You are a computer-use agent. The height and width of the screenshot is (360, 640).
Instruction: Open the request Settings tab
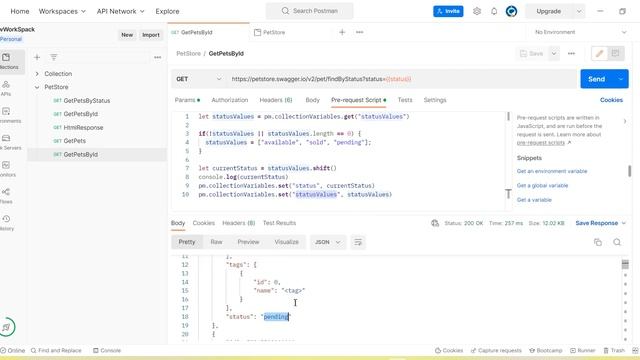pyautogui.click(x=435, y=100)
